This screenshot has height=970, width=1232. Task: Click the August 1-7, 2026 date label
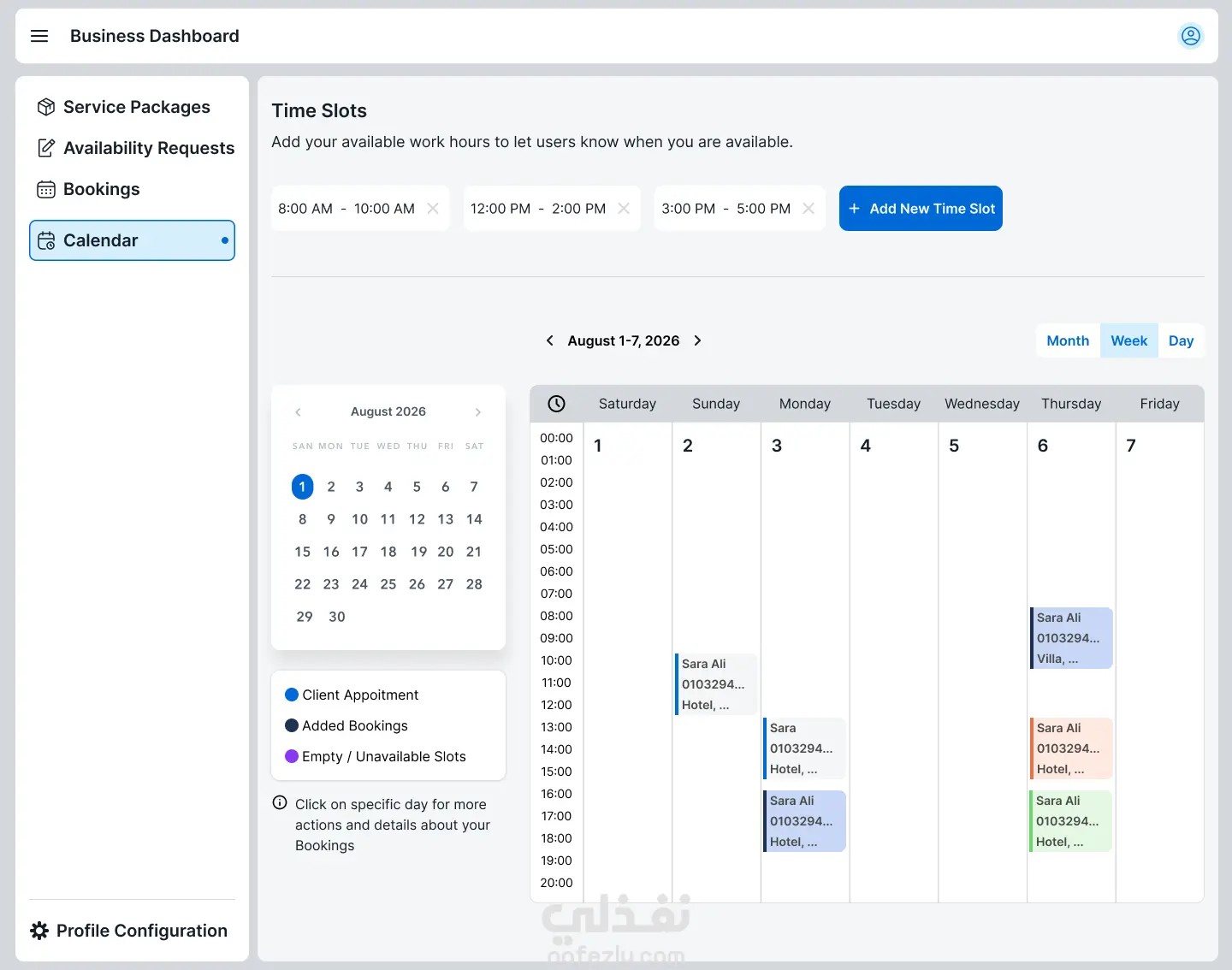click(x=624, y=340)
